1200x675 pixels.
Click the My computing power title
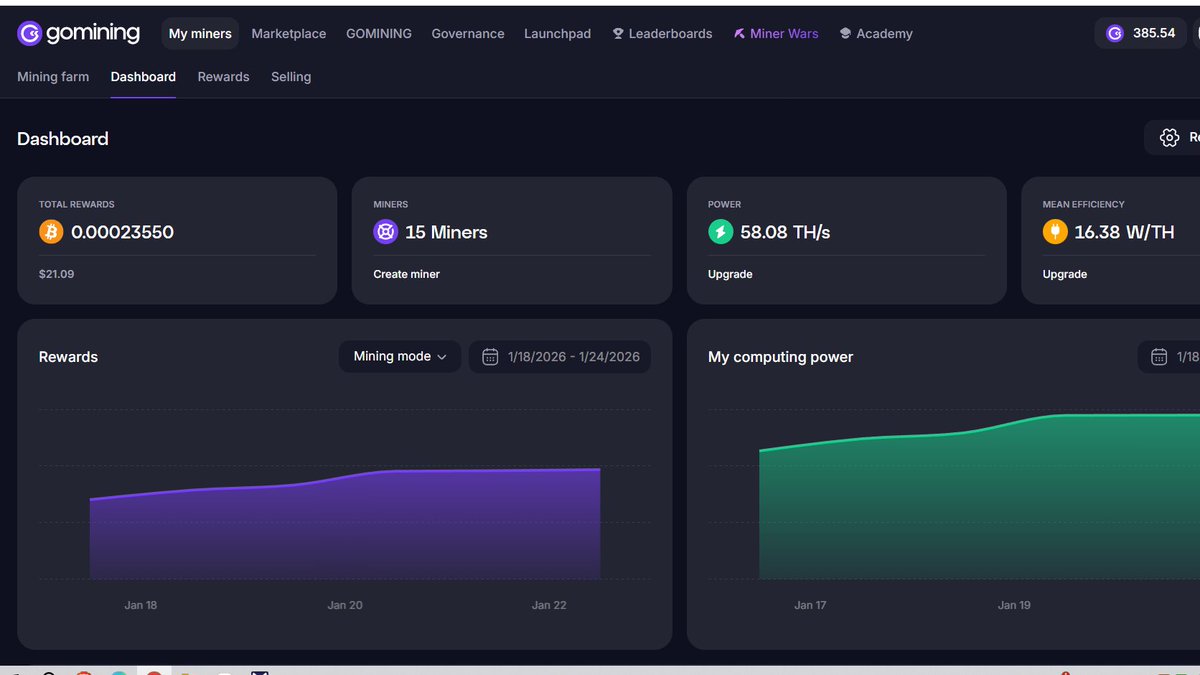click(x=781, y=357)
